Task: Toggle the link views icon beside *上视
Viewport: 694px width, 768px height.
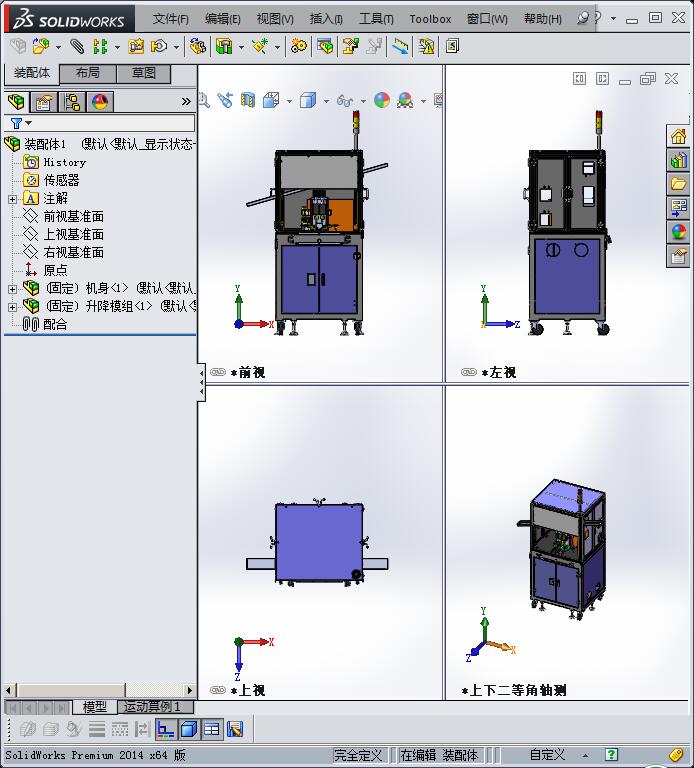Action: pos(218,690)
